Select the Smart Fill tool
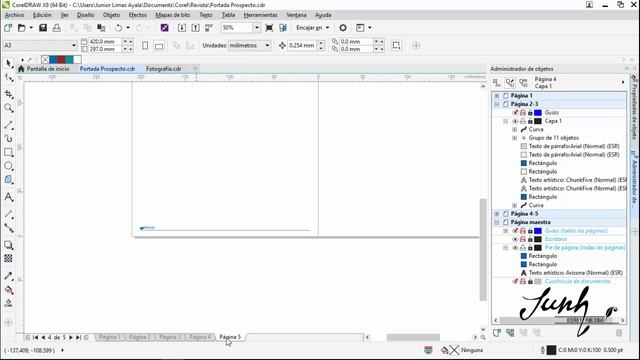The image size is (640, 360). (x=9, y=303)
